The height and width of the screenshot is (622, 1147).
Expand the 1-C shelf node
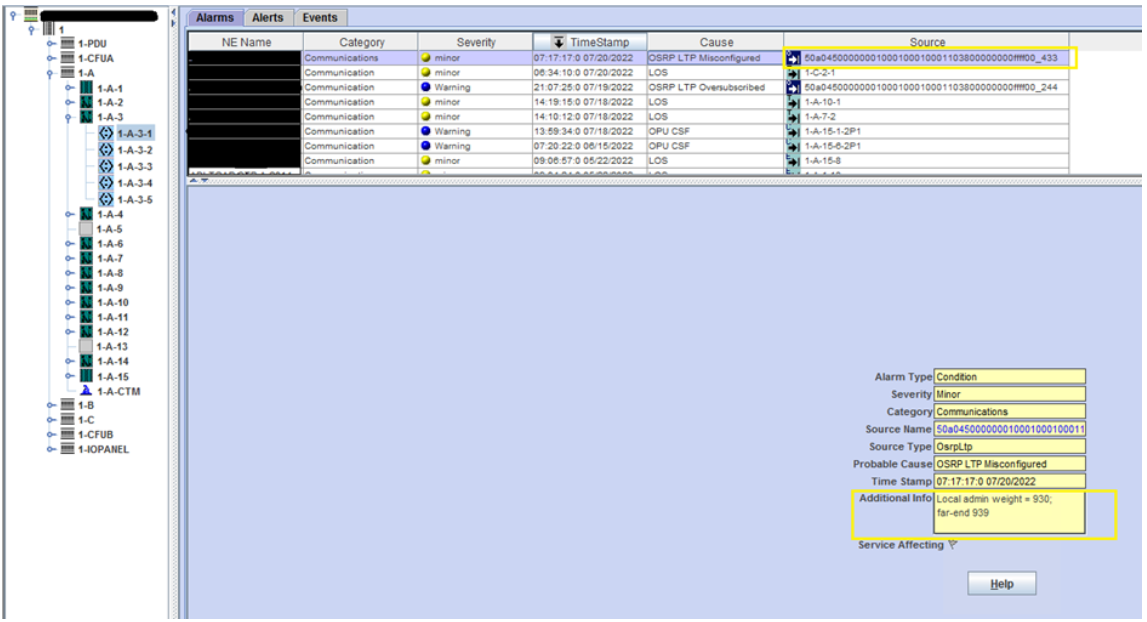click(x=50, y=419)
